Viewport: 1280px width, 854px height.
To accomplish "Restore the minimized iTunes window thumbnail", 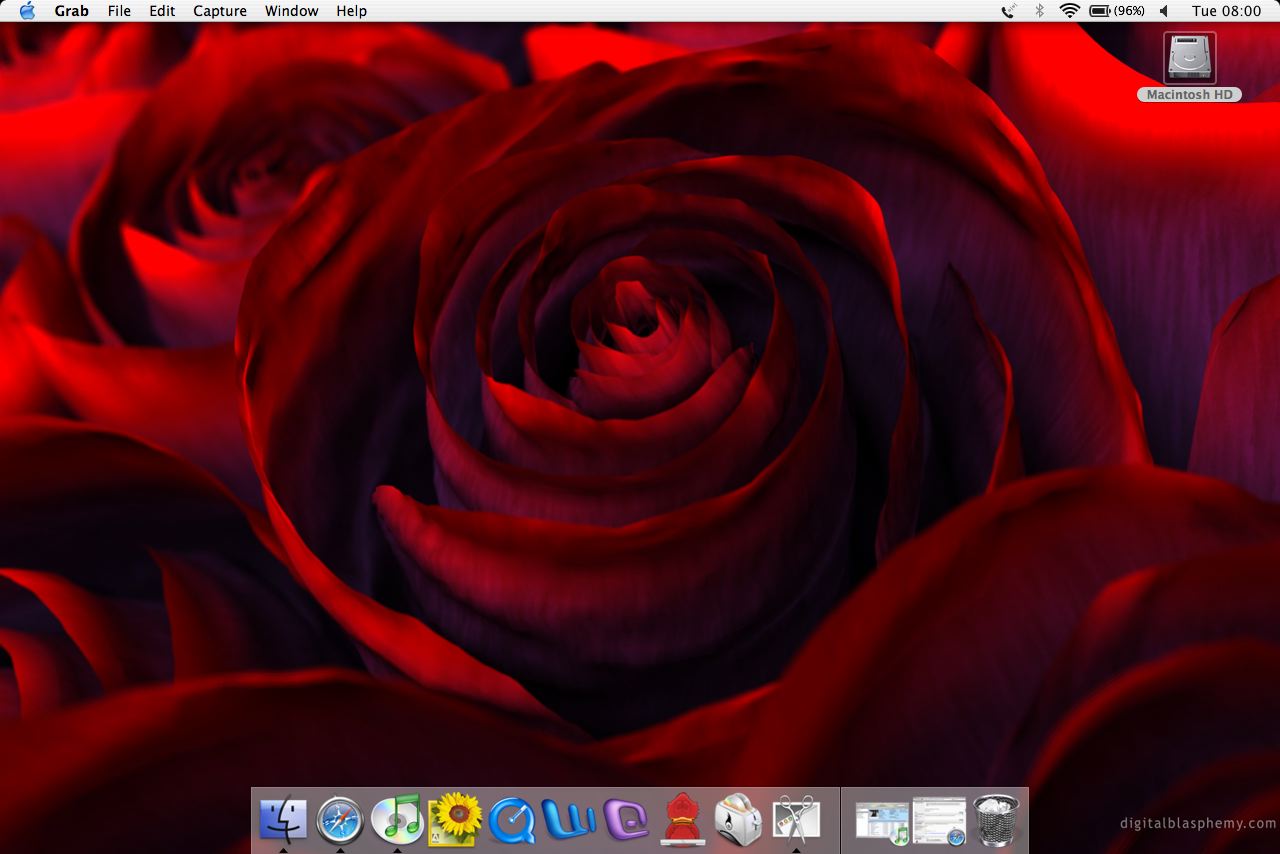I will pyautogui.click(x=882, y=821).
